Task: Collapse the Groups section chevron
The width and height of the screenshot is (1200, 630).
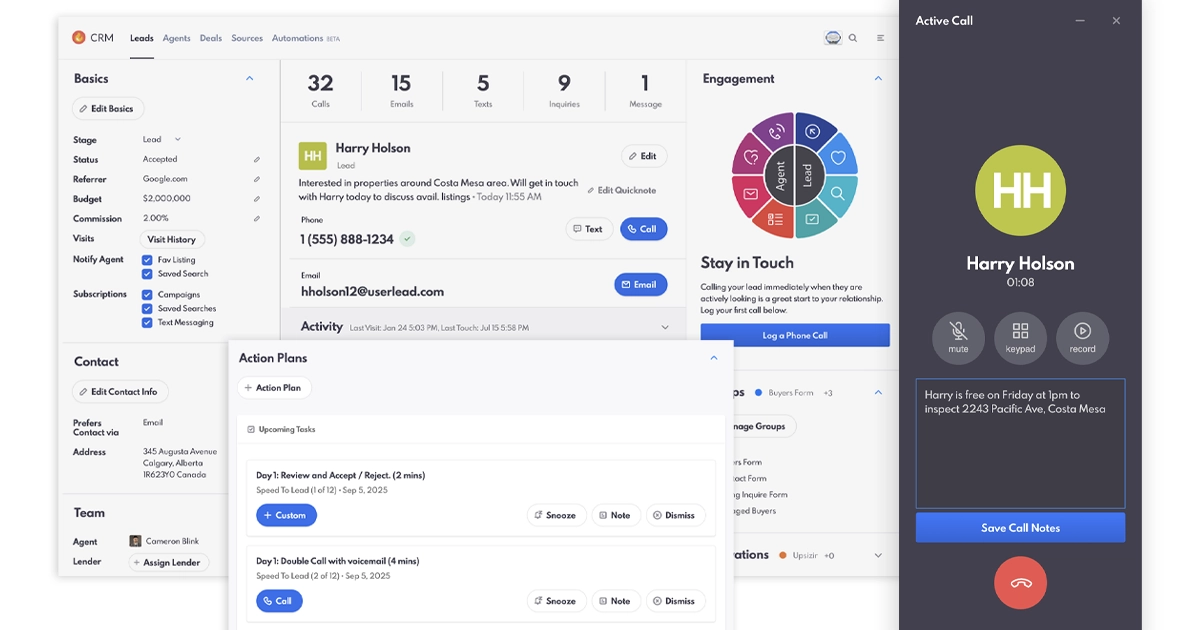Action: (878, 393)
